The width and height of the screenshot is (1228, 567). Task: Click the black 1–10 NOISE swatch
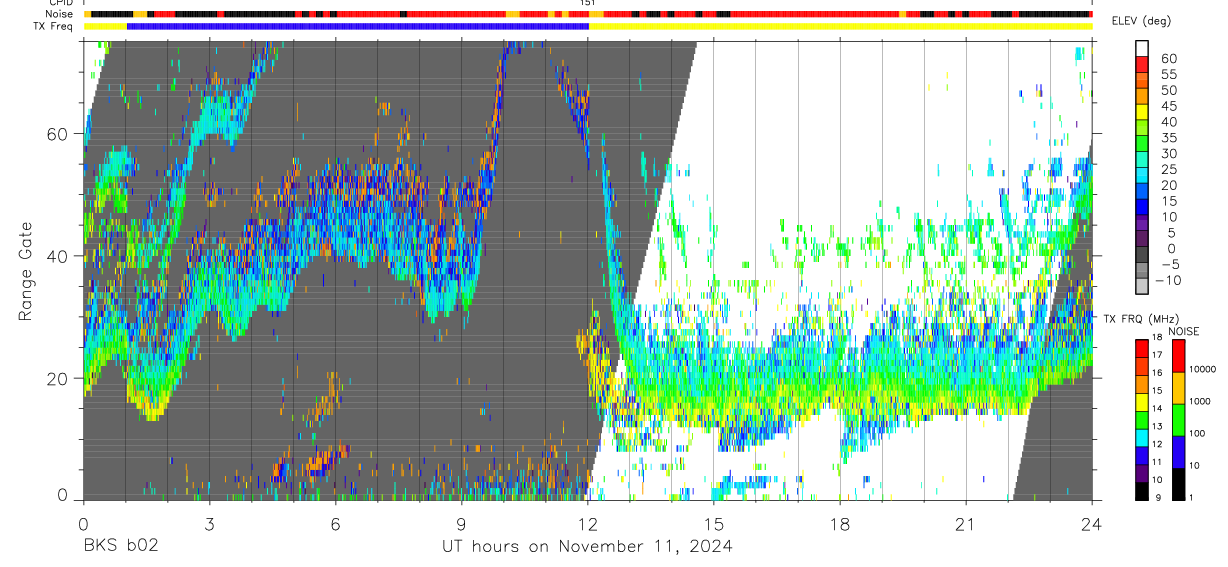click(x=1178, y=484)
